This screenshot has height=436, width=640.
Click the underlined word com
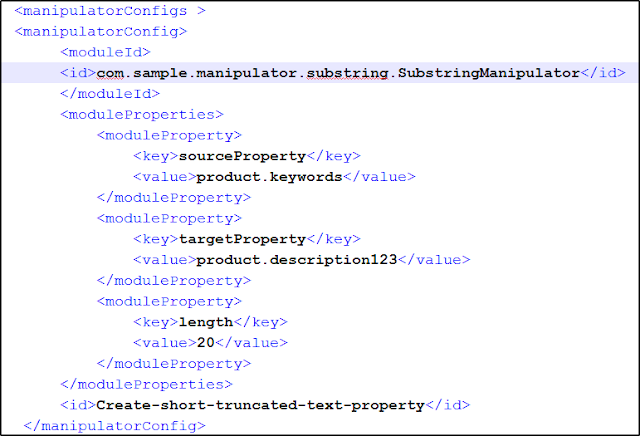click(x=110, y=73)
